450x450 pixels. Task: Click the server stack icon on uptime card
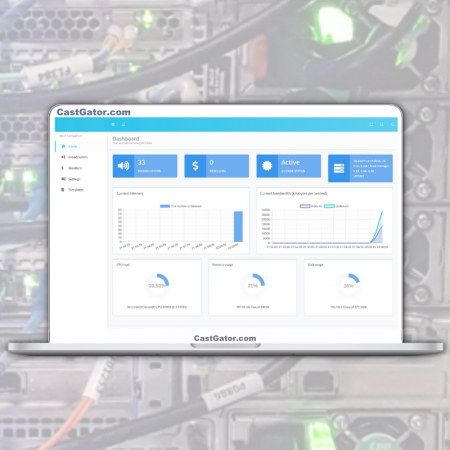(339, 168)
